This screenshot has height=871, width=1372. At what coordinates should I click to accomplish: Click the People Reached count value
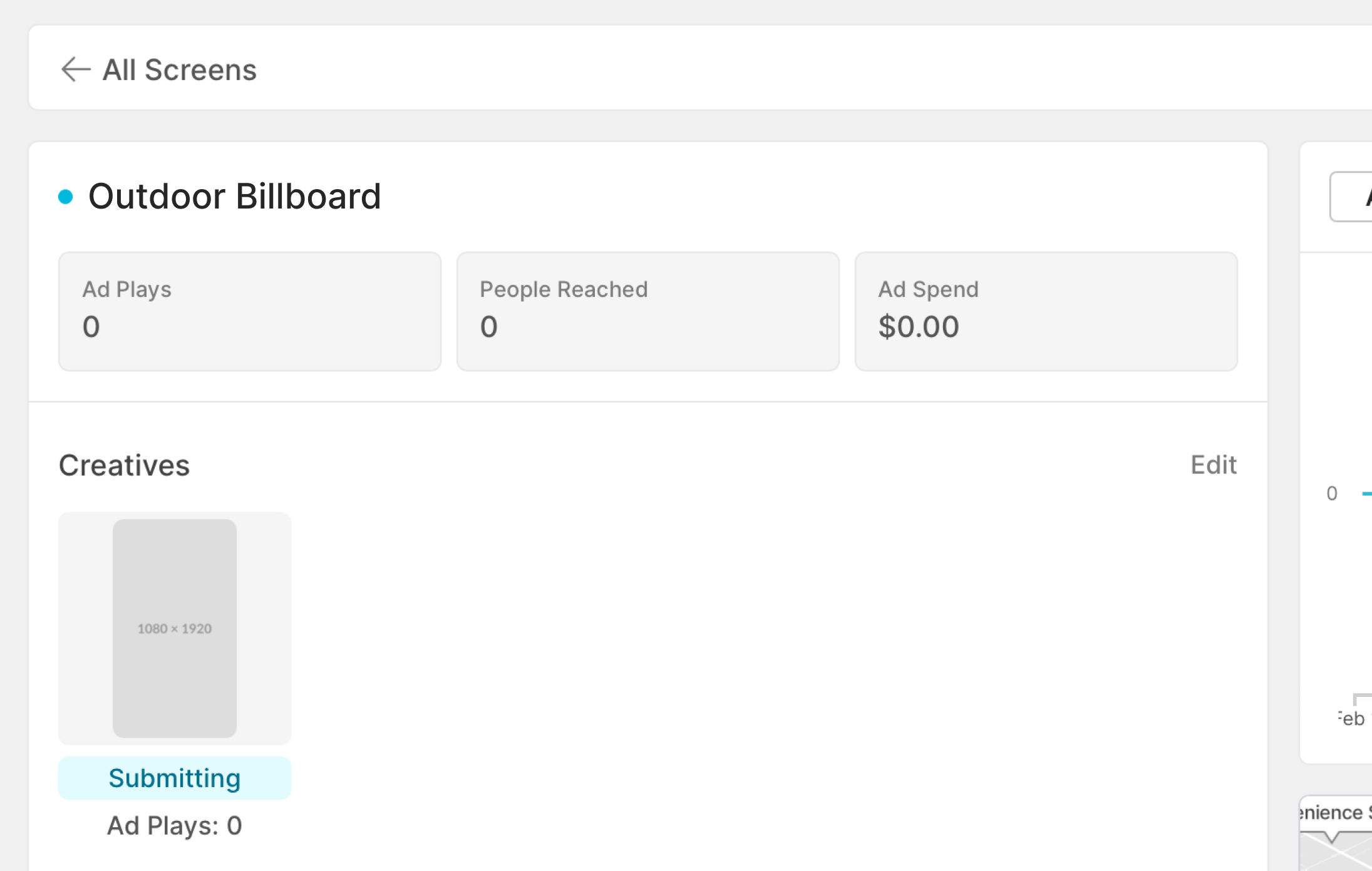[488, 327]
